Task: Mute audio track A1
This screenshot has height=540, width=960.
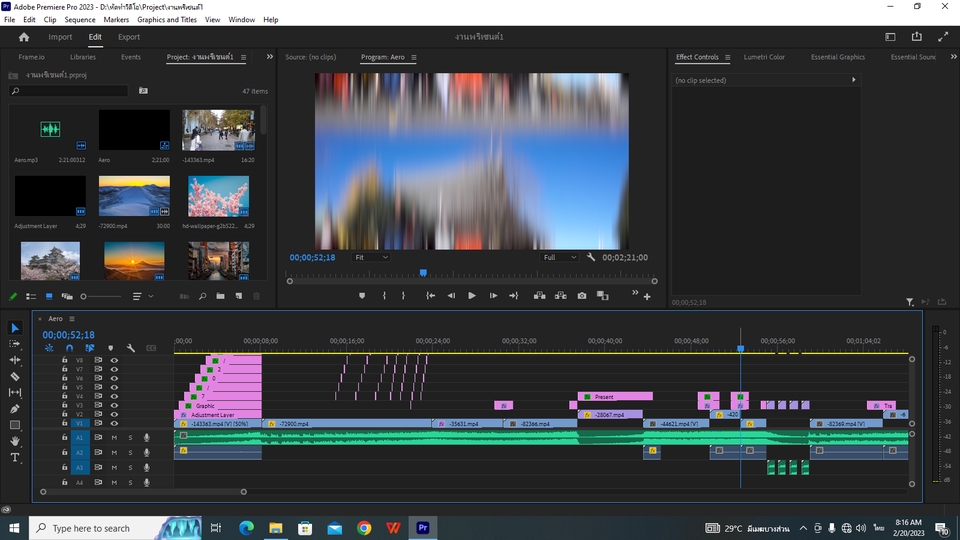Action: coord(114,437)
